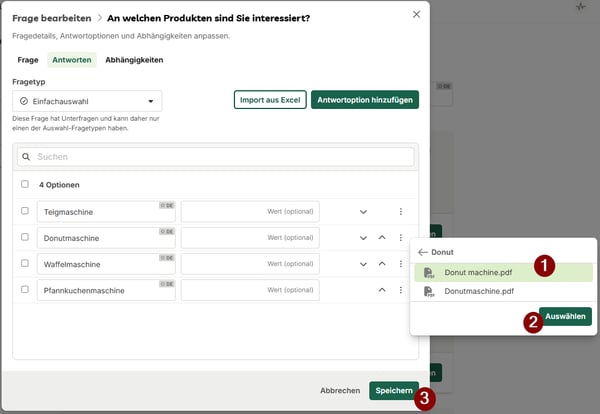Click the '4 Optionen' label

pyautogui.click(x=59, y=185)
